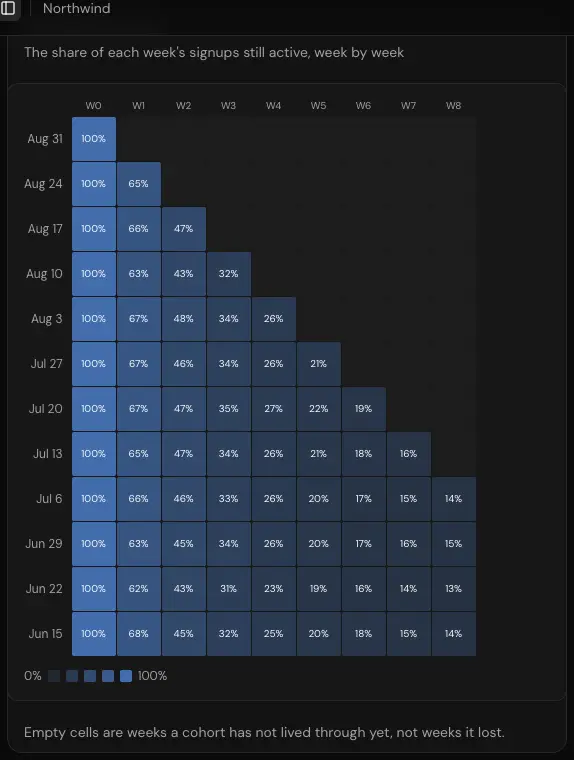The image size is (574, 760).
Task: Click the Jul 27 W5 21% cell
Action: (x=319, y=364)
